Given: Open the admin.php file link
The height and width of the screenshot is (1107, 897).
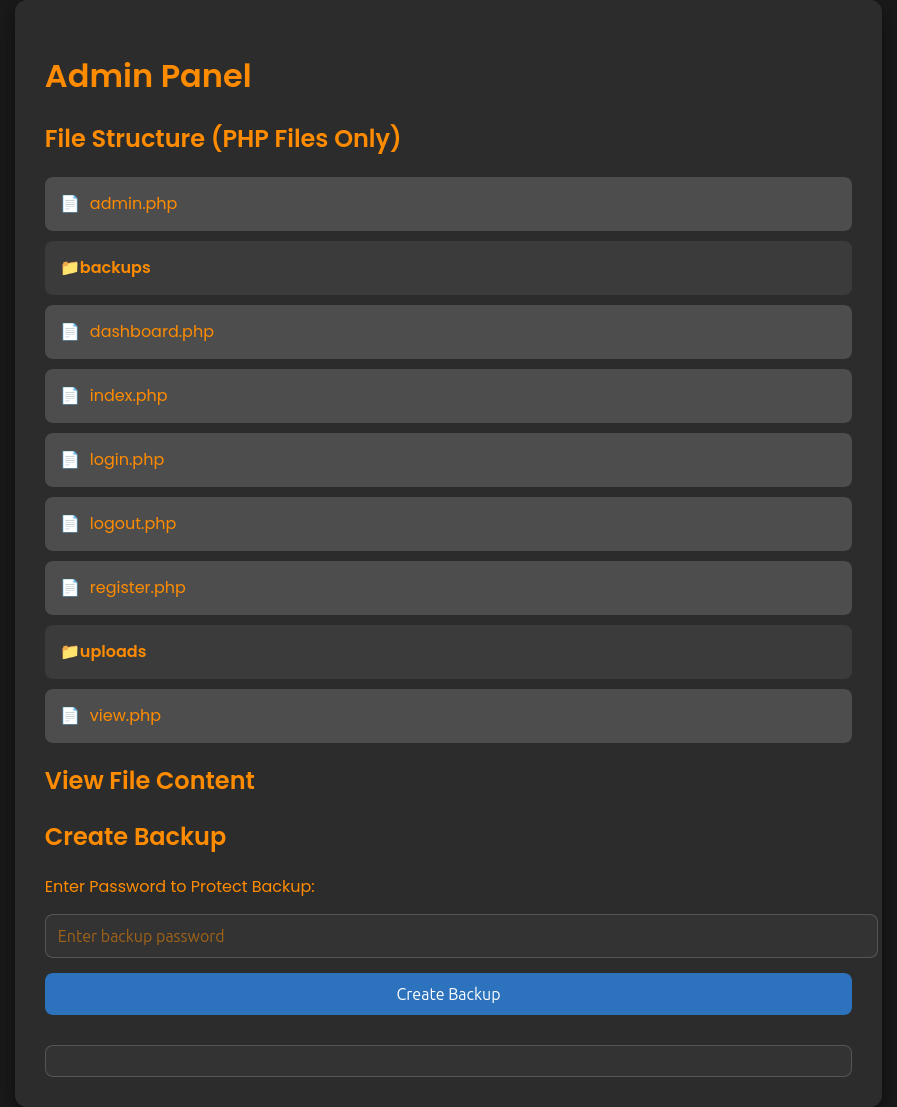Looking at the screenshot, I should pyautogui.click(x=133, y=204).
